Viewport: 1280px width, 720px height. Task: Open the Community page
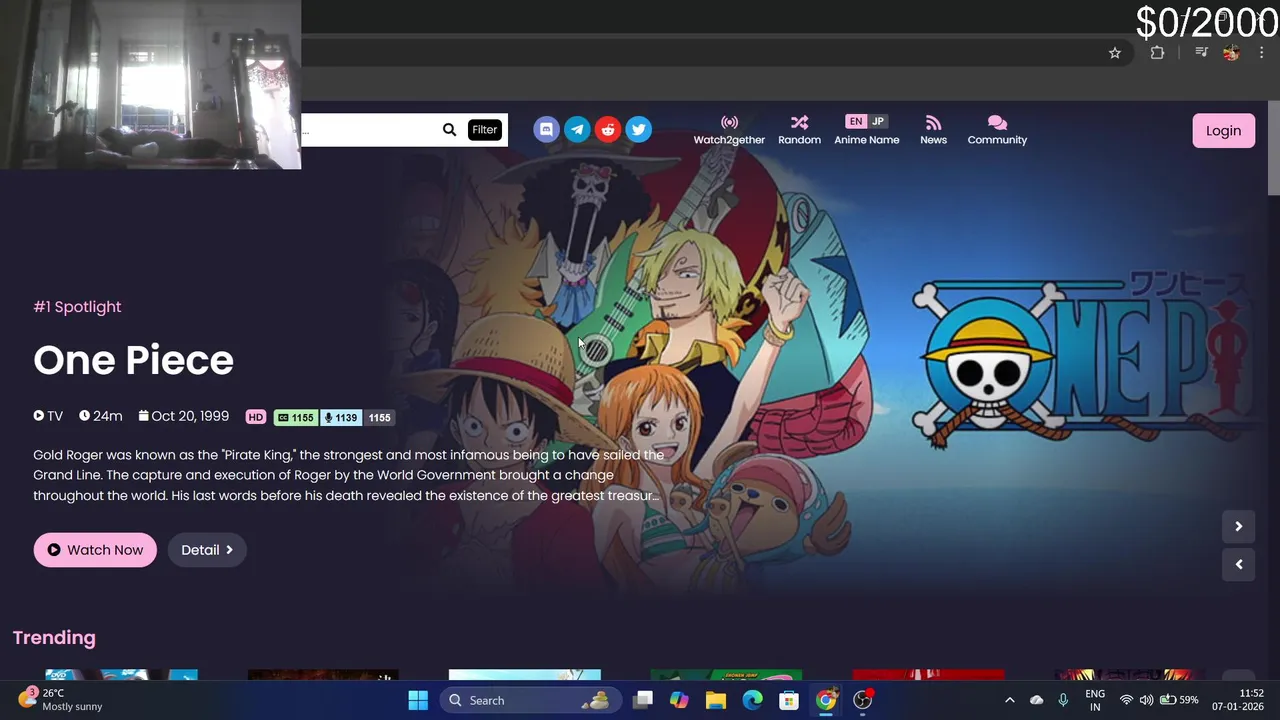(997, 130)
